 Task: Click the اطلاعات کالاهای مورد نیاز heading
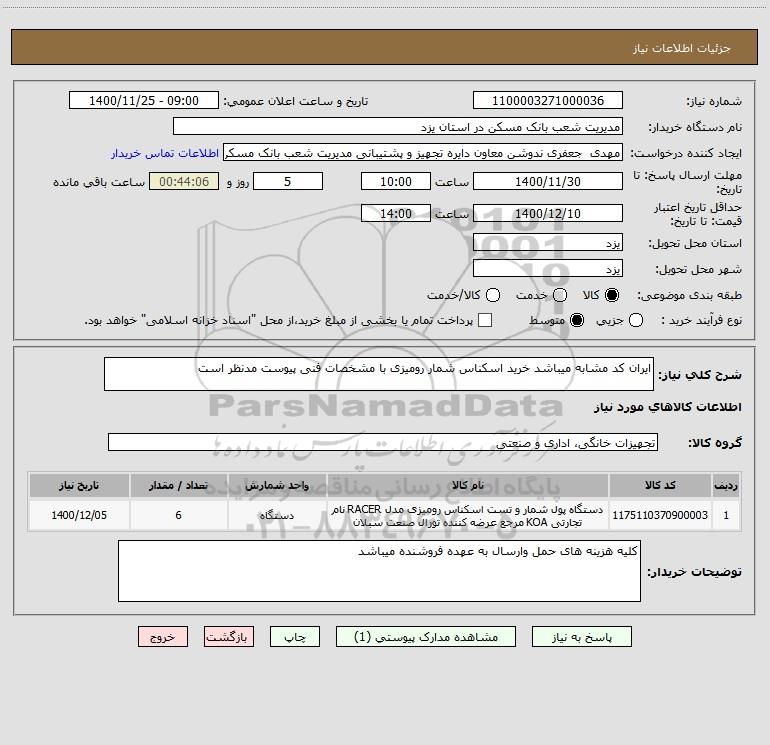coord(668,407)
